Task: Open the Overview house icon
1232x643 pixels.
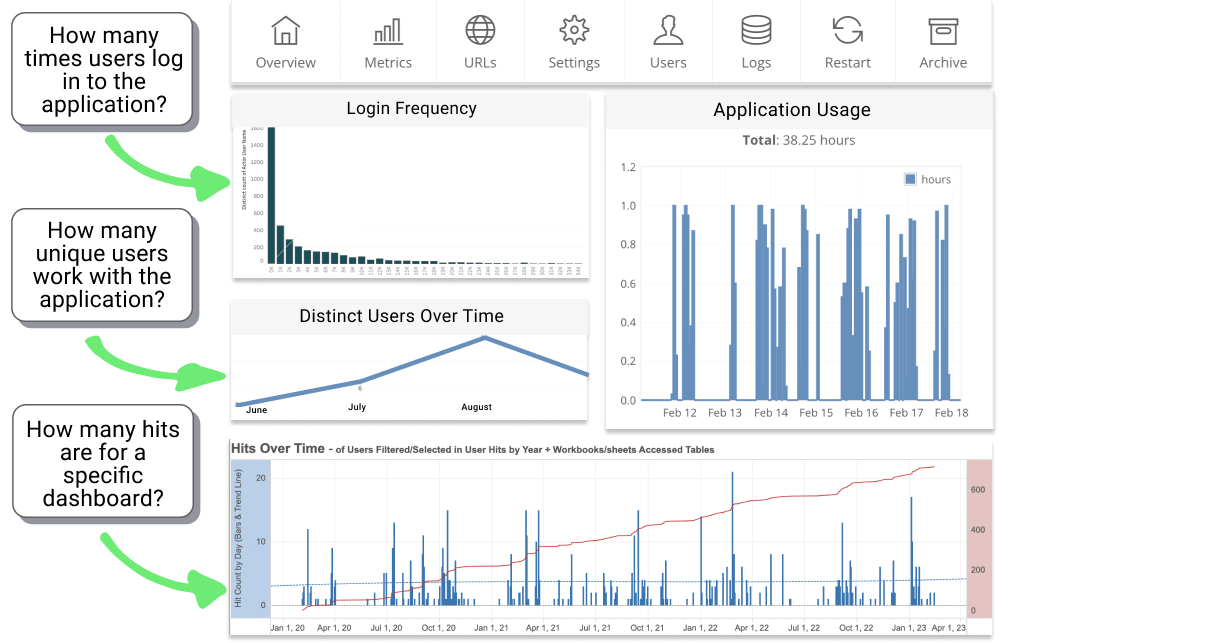Action: [286, 30]
